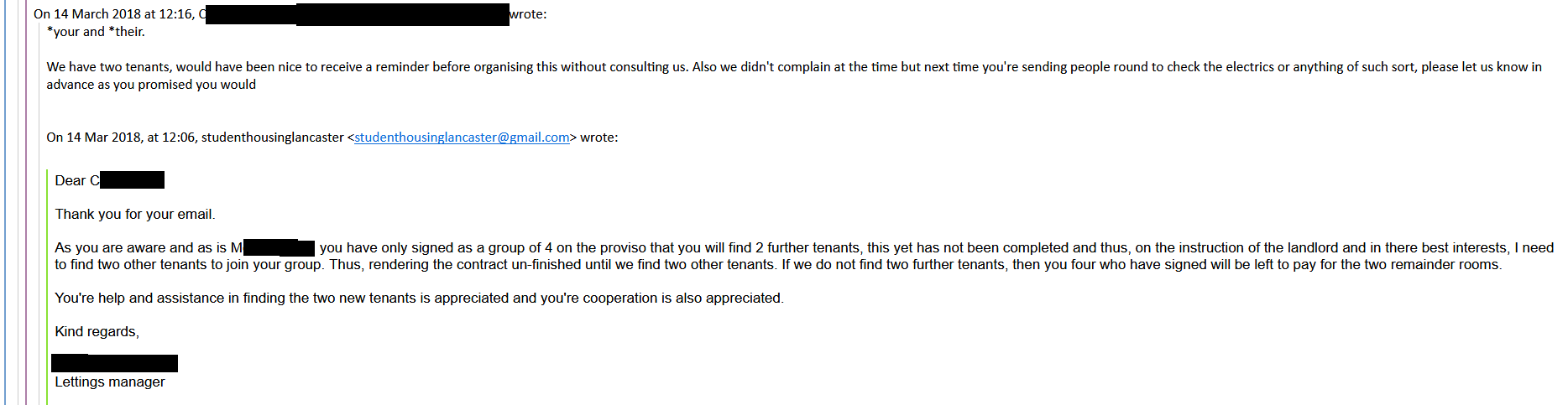The image size is (1568, 405).
Task: Click the "On 14 March 2018 at 12:16" header text
Action: (x=114, y=14)
